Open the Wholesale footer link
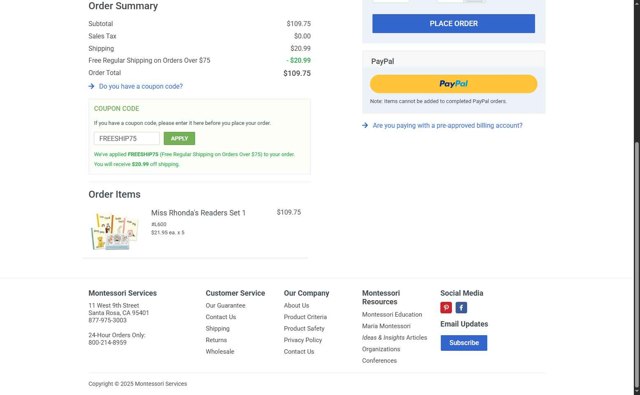The width and height of the screenshot is (640, 395). click(220, 351)
